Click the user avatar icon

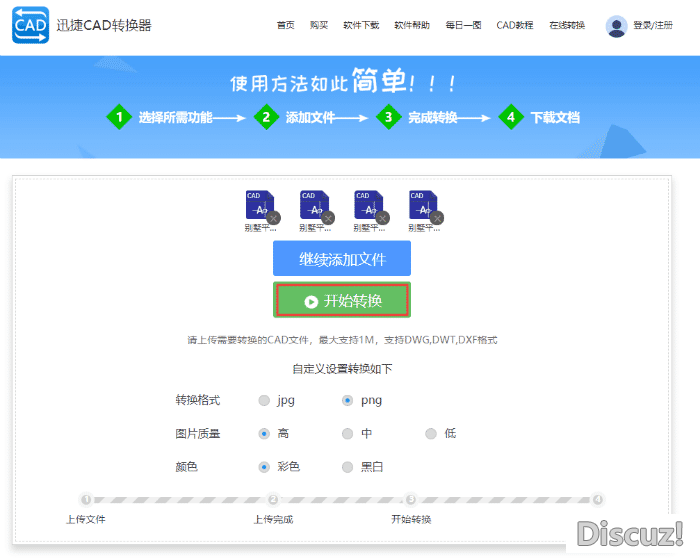coord(616,26)
